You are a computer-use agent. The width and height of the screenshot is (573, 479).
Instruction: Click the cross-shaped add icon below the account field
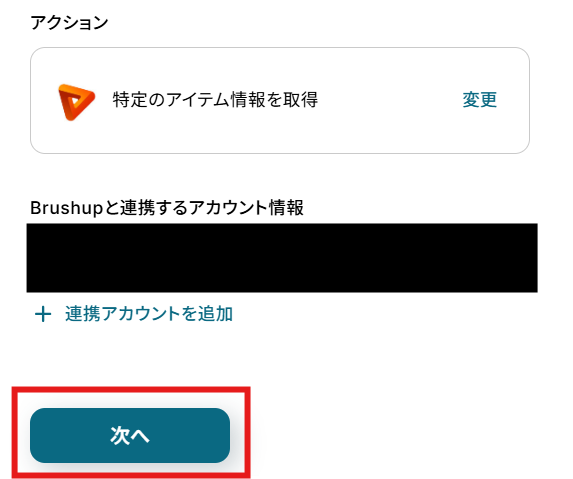(43, 314)
